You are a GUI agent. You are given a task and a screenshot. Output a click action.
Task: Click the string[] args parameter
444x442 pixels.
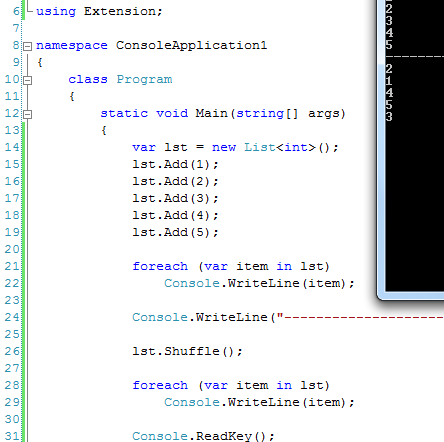[289, 113]
